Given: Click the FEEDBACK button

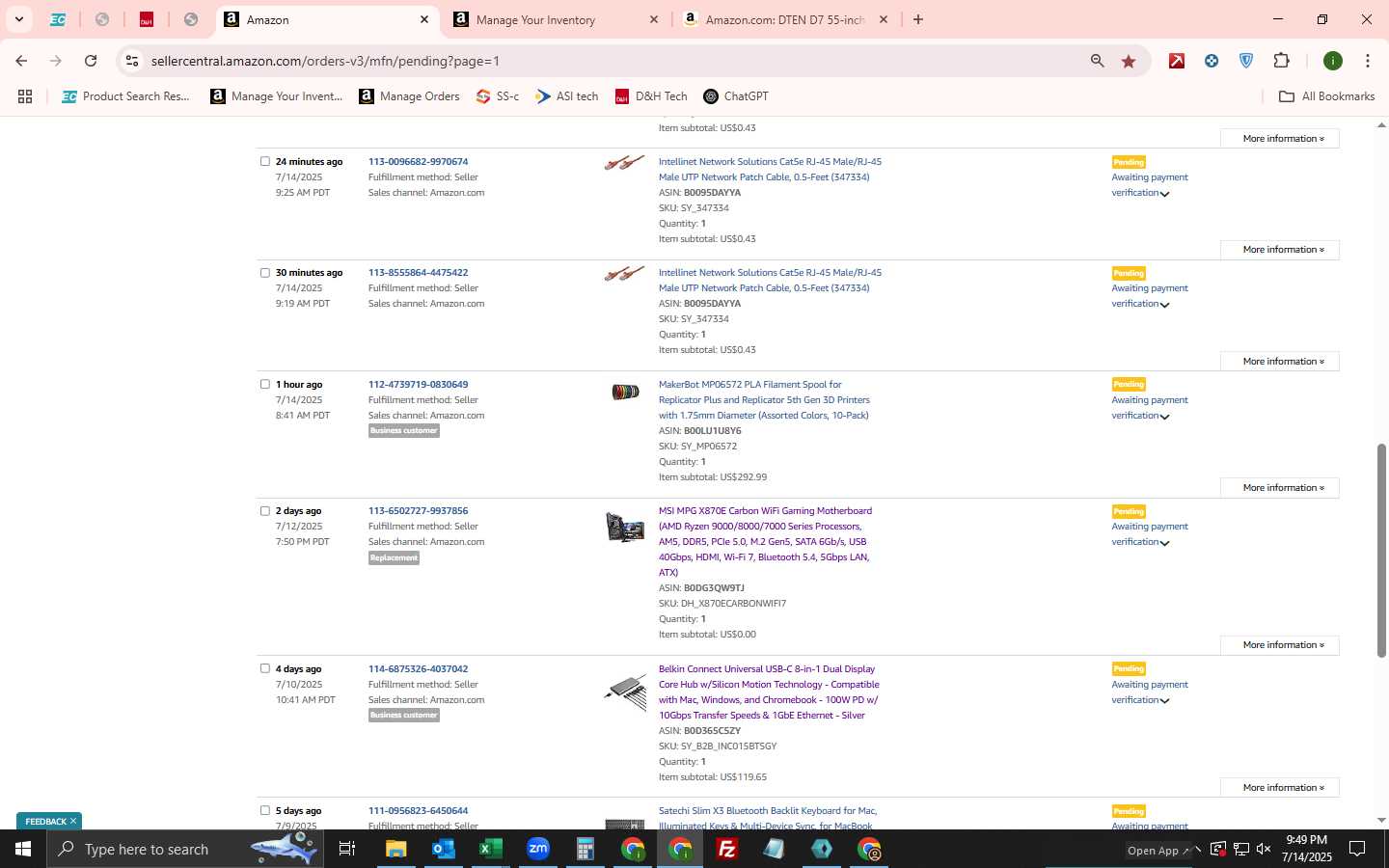Looking at the screenshot, I should pos(49,822).
